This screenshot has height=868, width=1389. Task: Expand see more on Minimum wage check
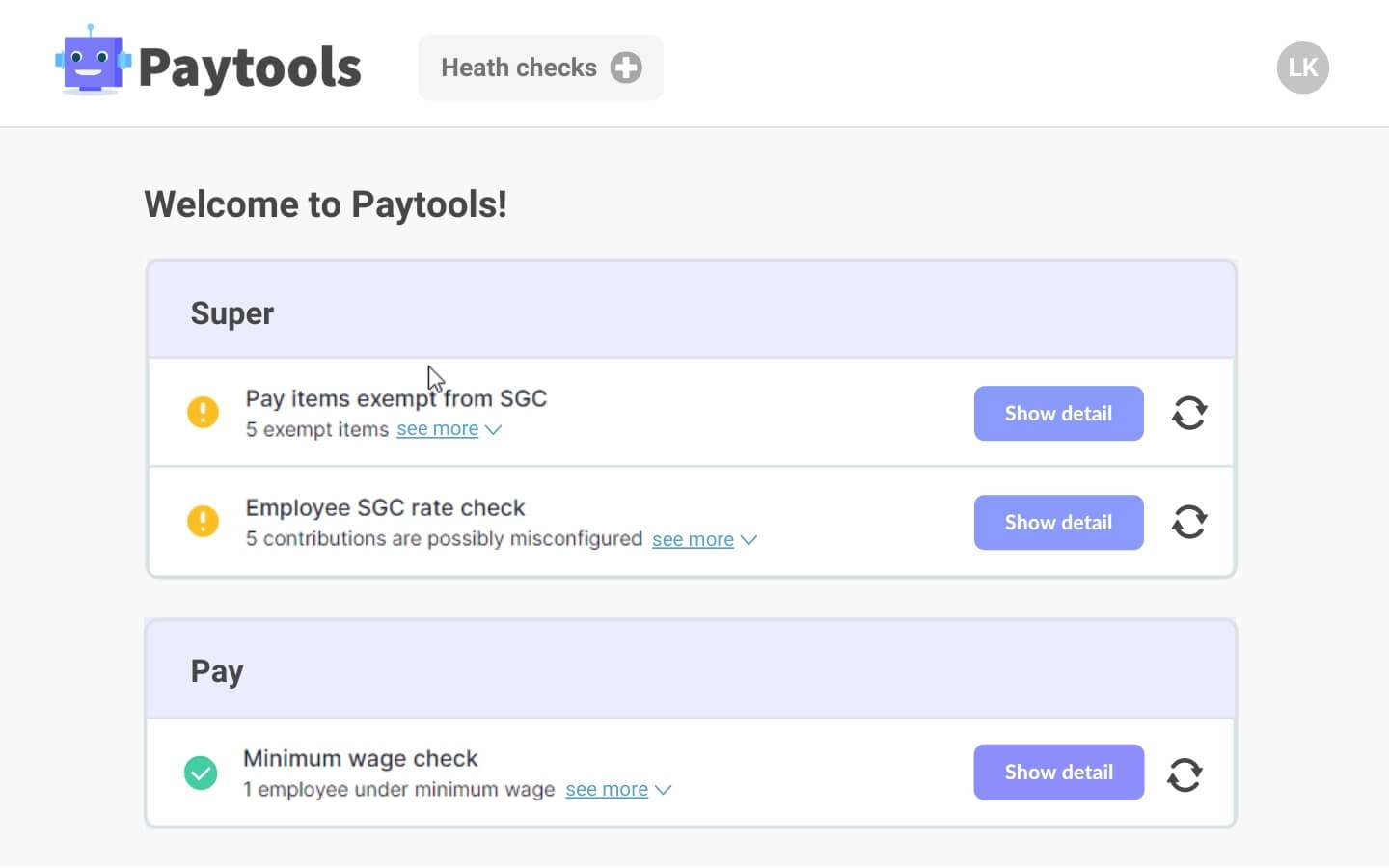(x=606, y=789)
